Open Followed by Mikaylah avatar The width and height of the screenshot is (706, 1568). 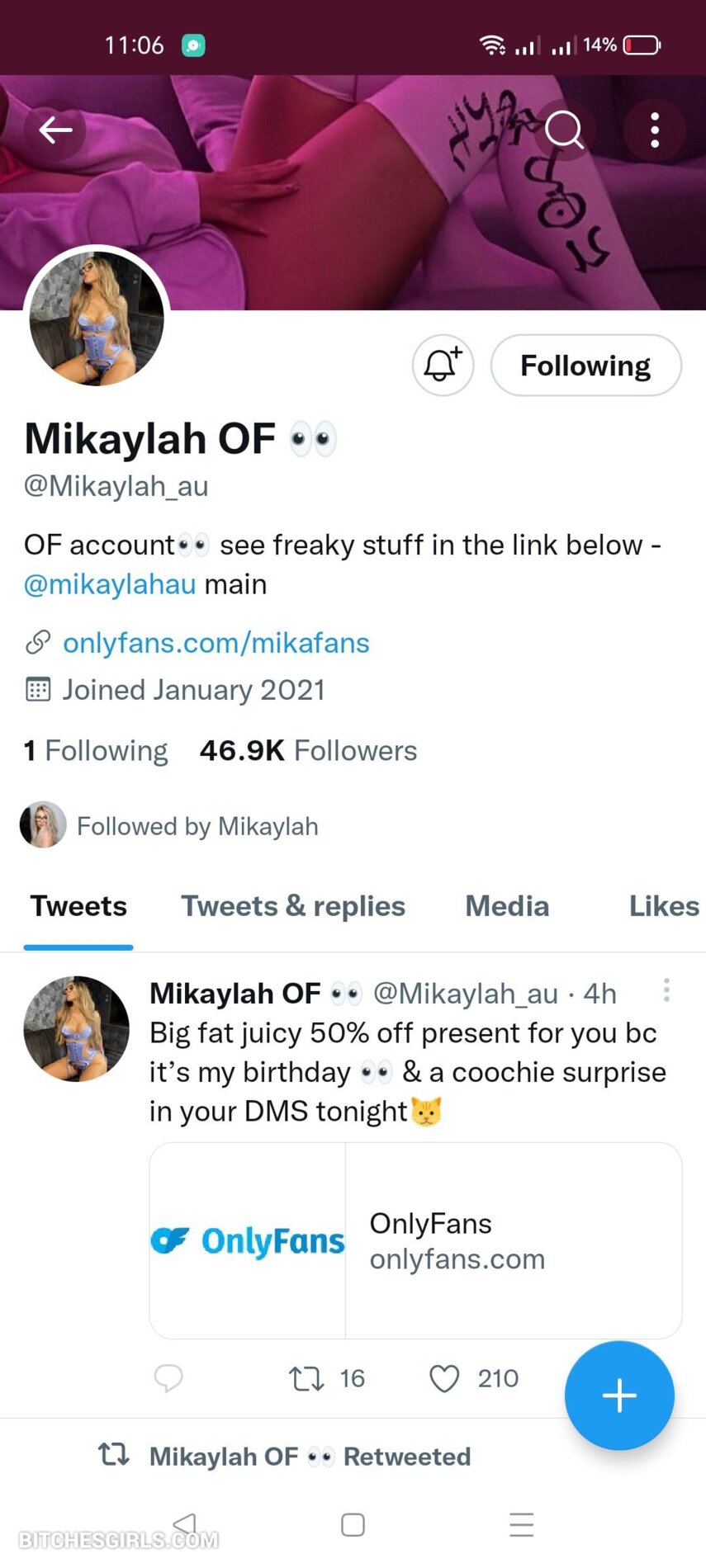click(x=43, y=824)
